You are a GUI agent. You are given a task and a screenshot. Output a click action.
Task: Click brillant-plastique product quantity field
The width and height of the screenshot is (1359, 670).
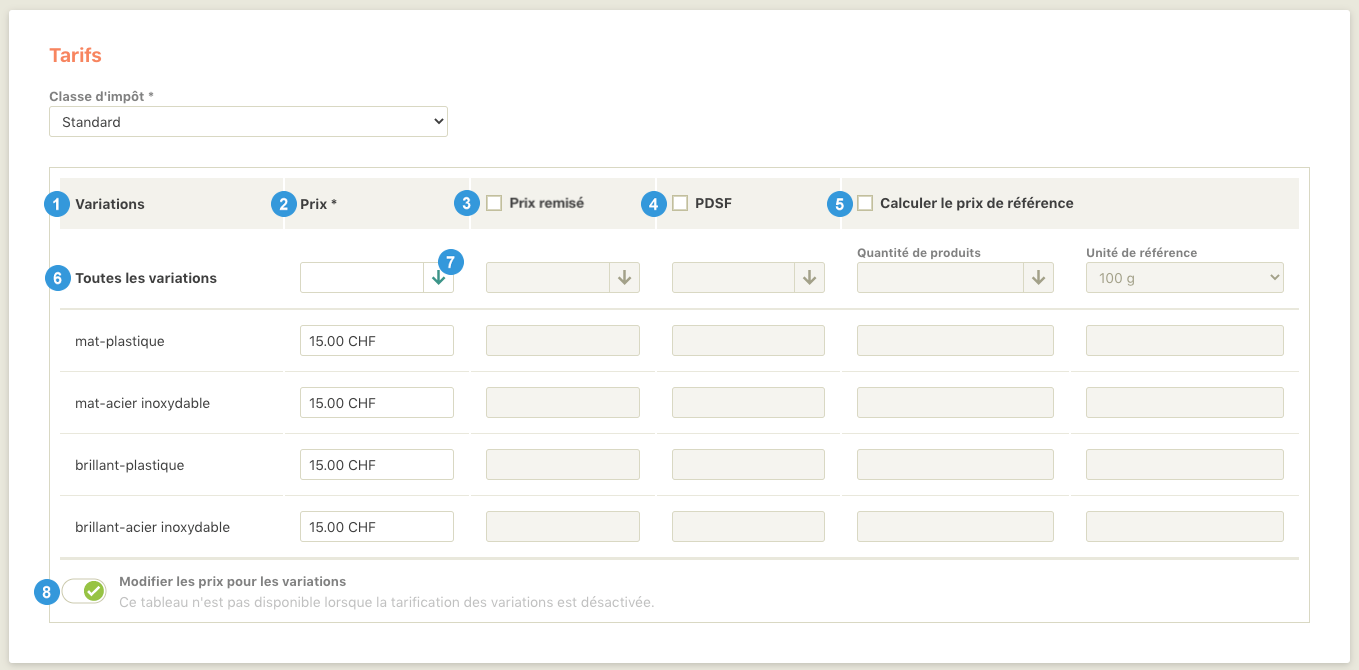(955, 465)
